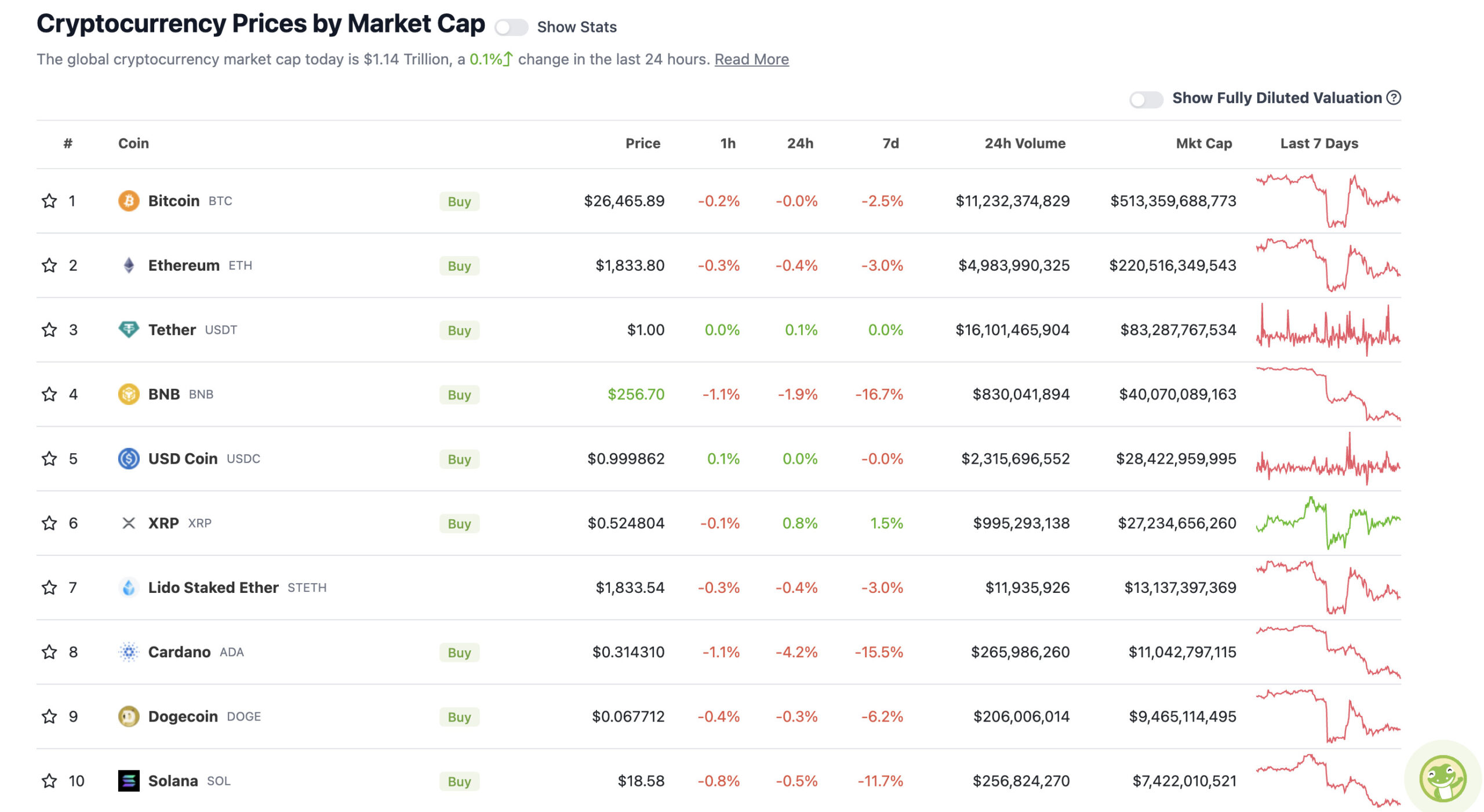Sort by 24h Volume column header
1484x812 pixels.
[1024, 144]
